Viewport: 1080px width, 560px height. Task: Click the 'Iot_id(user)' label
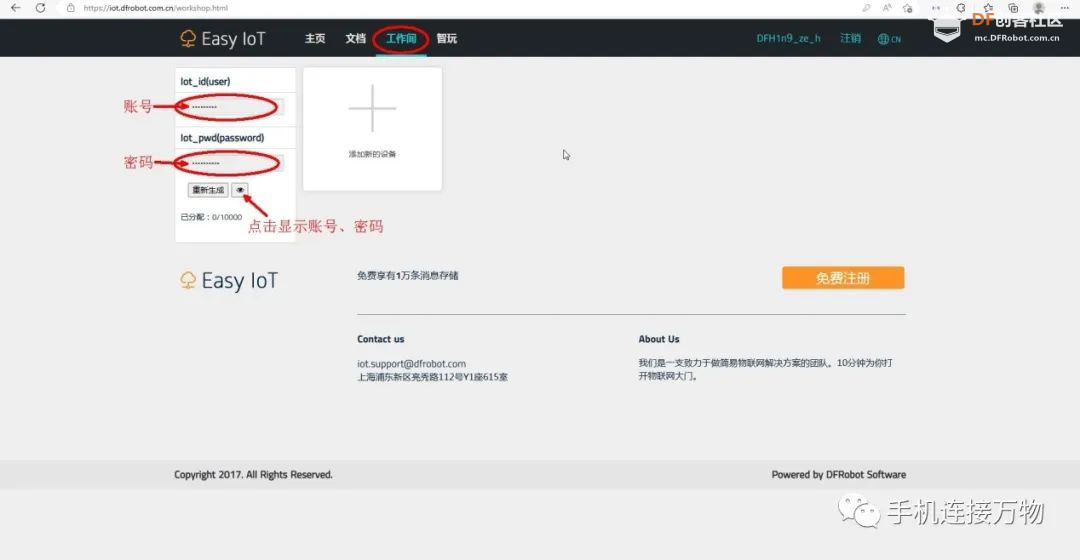tap(205, 81)
